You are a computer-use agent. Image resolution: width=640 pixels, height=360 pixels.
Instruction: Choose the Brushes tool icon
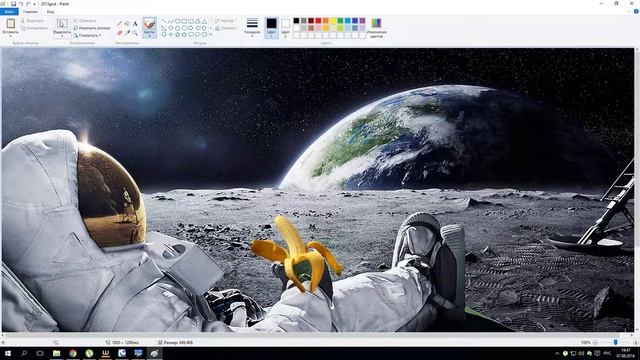tap(149, 24)
